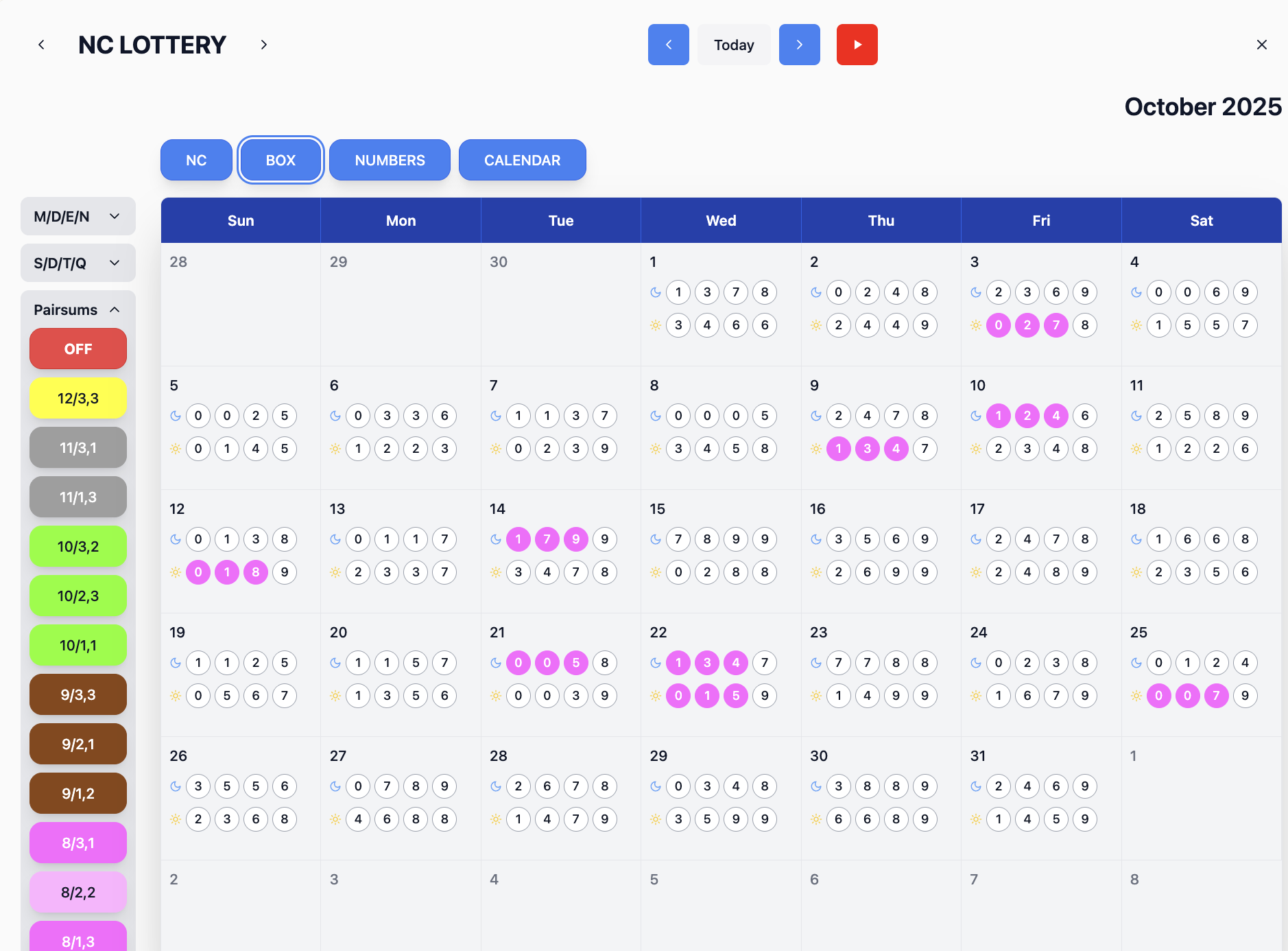Select the brown 9/3,3 pairsum swatch
Viewport: 1288px width, 951px height.
78,694
